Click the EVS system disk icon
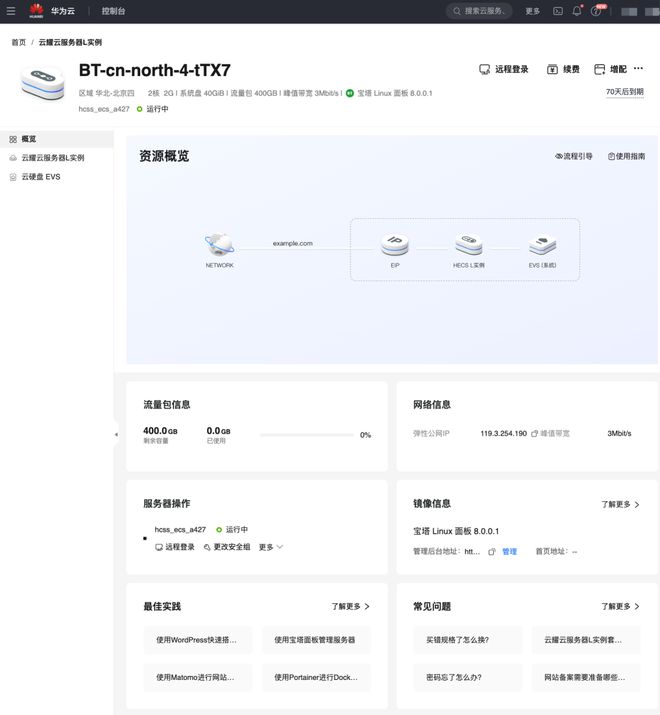This screenshot has height=715, width=660. 542,244
